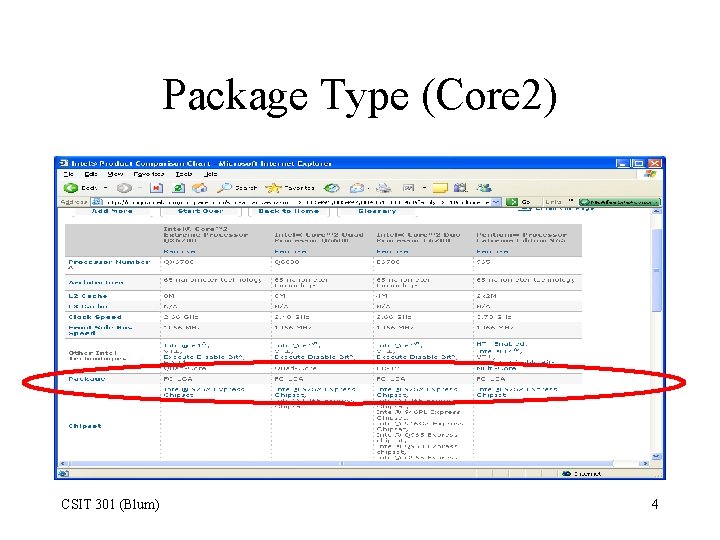Open the Search magnifier button
Screen dimensions: 720x540
236,188
